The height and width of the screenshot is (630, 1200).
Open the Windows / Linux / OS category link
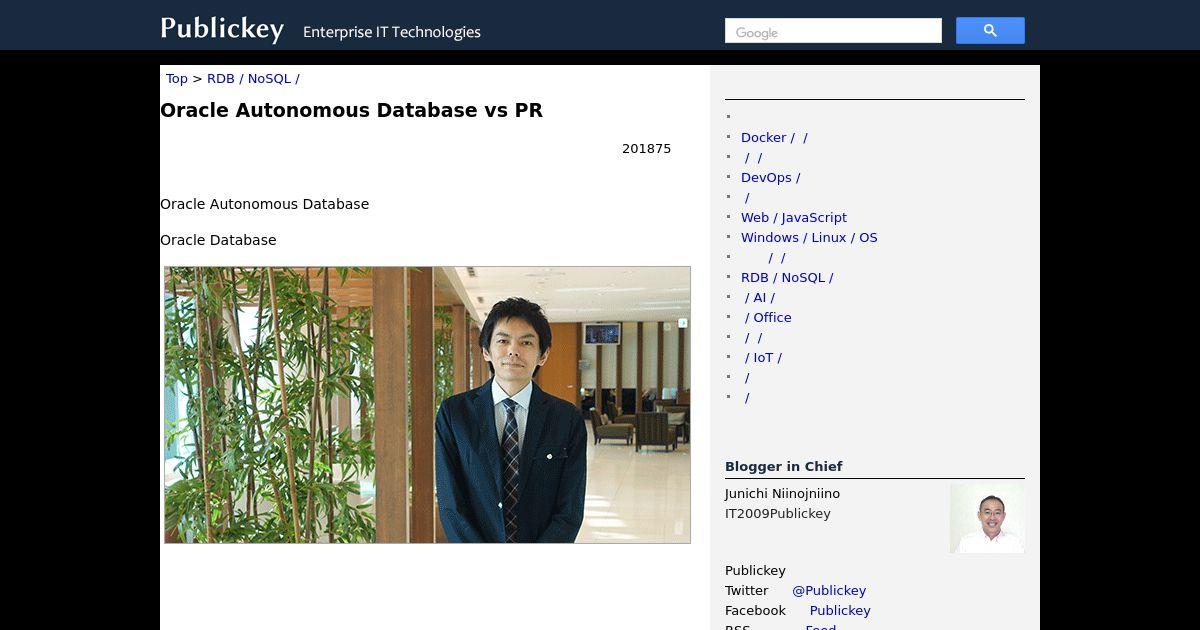point(809,238)
